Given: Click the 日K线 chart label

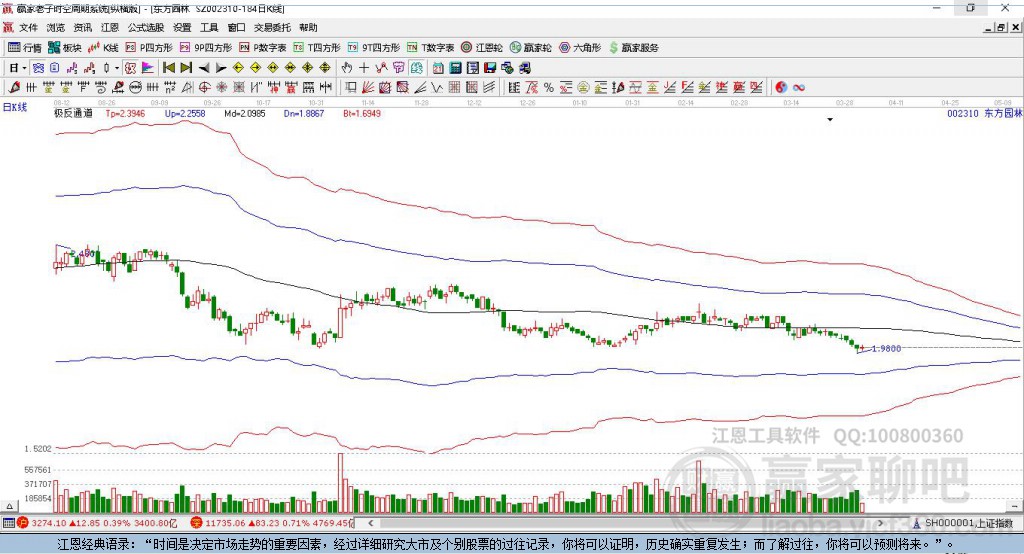Looking at the screenshot, I should (x=15, y=107).
